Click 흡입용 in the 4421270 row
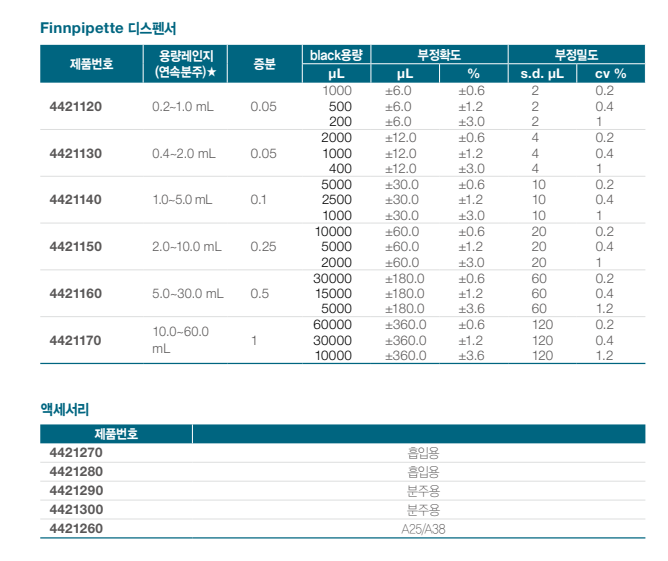 (x=423, y=453)
